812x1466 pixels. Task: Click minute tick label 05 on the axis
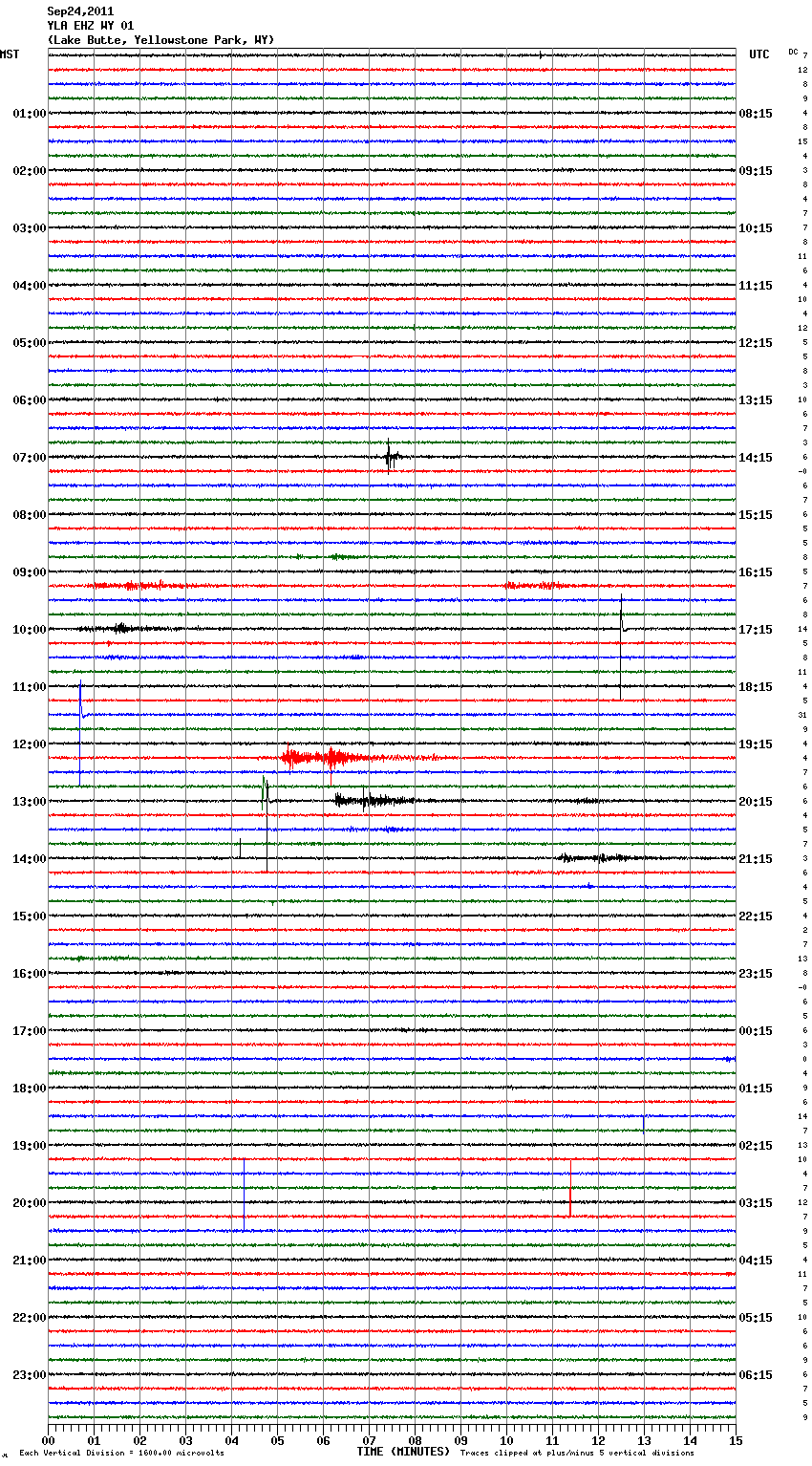coord(277,1440)
